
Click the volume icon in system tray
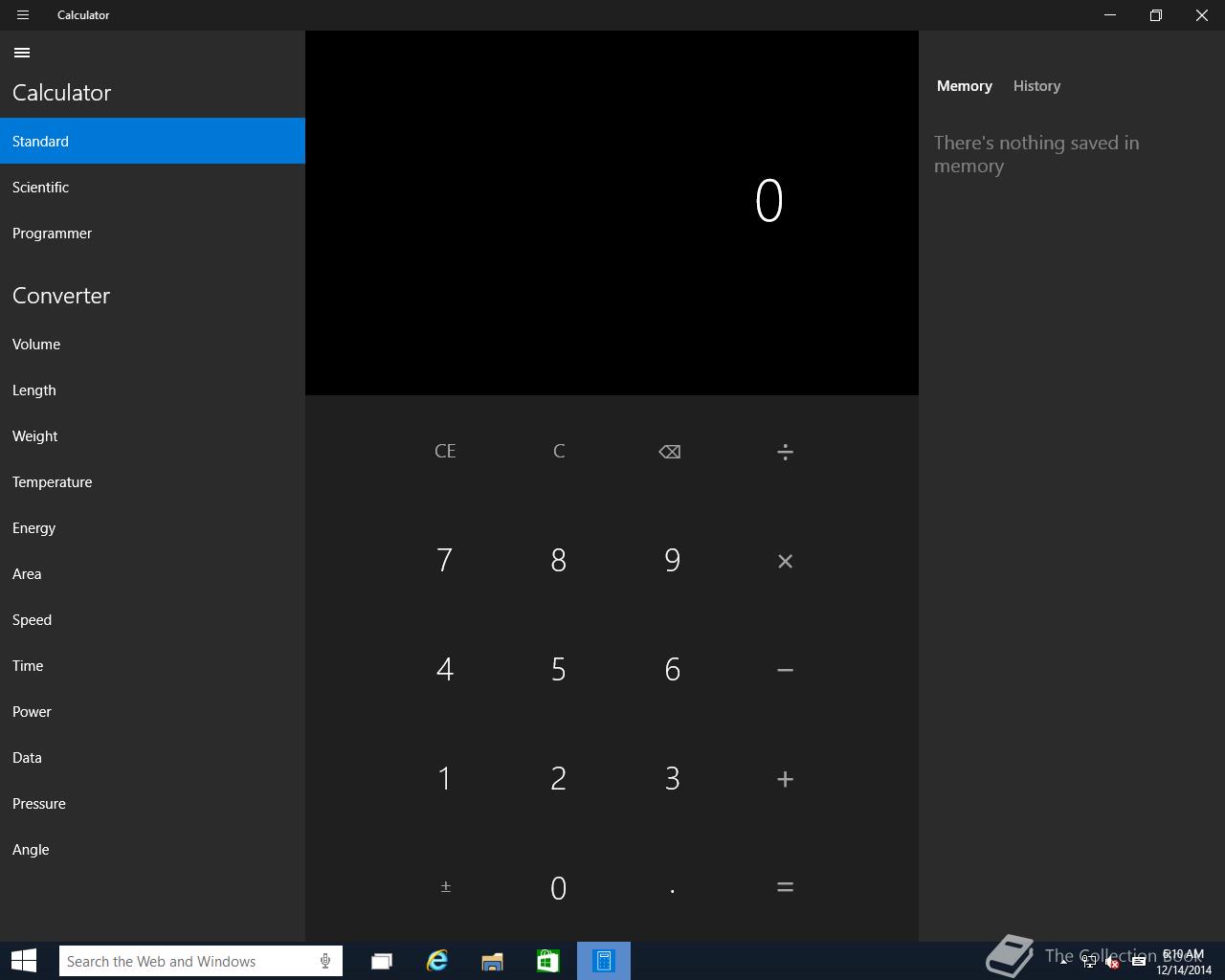coord(1113,962)
